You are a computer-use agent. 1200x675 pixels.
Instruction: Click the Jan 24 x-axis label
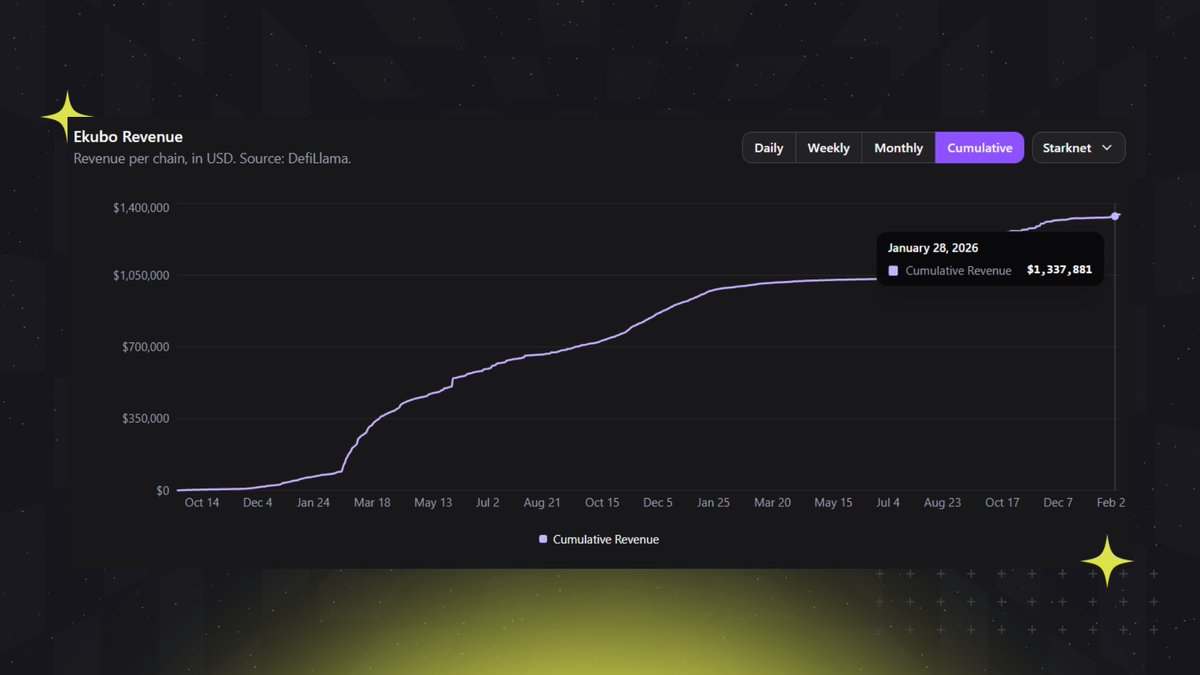pos(313,503)
